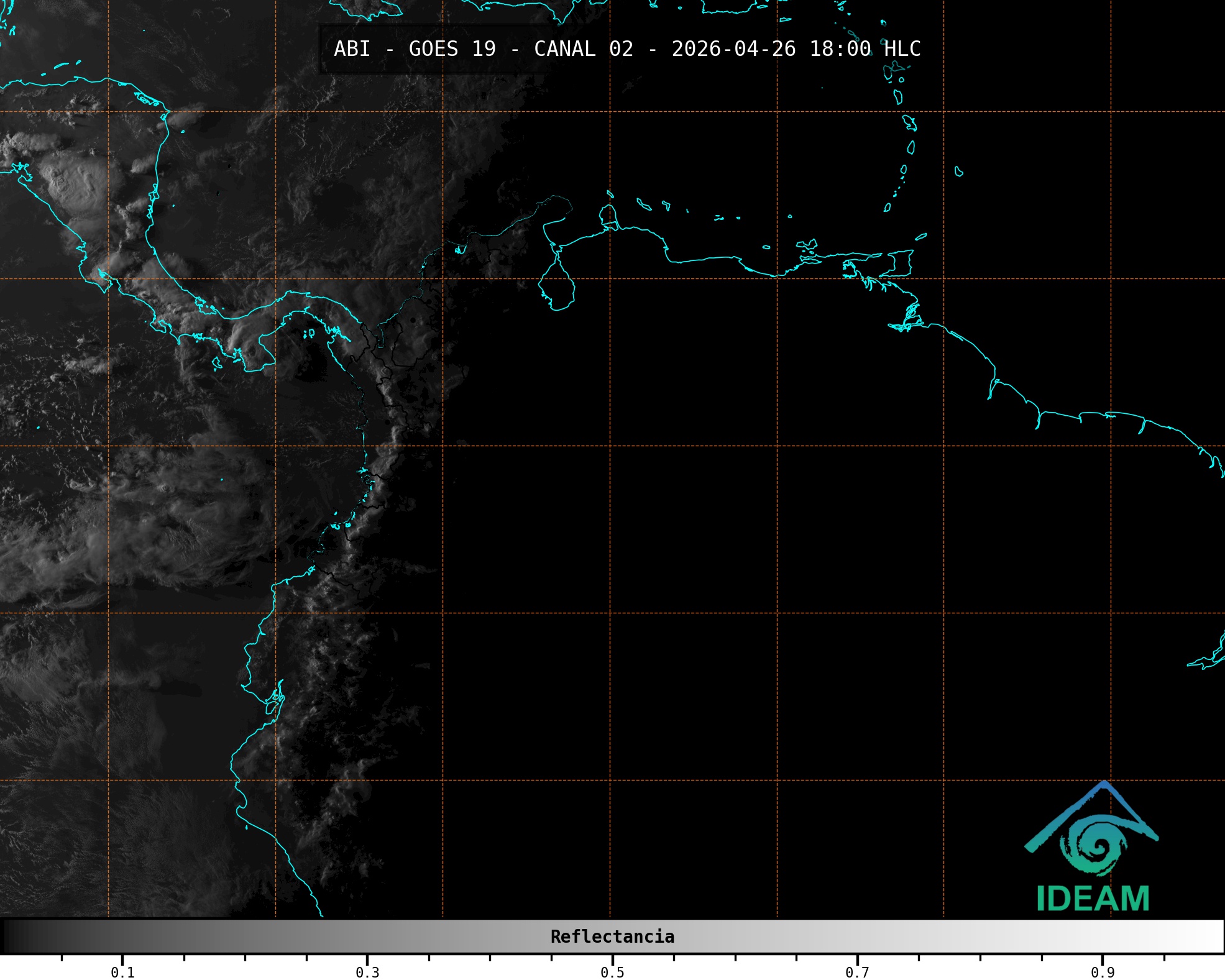Click the Isla Margarita outline
The image size is (1225, 980).
(x=807, y=244)
